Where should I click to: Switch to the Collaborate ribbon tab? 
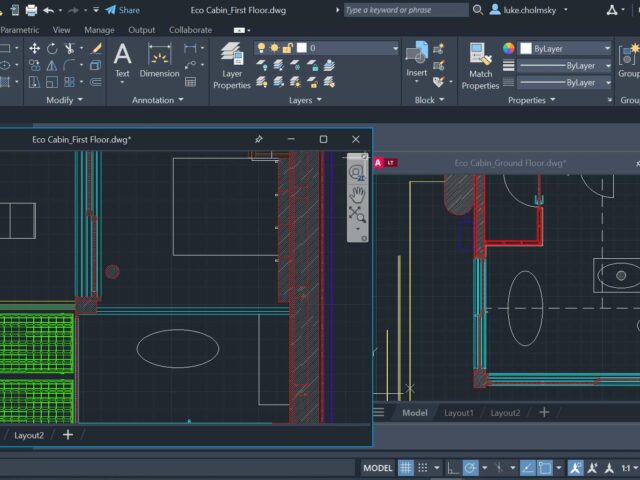[x=190, y=30]
